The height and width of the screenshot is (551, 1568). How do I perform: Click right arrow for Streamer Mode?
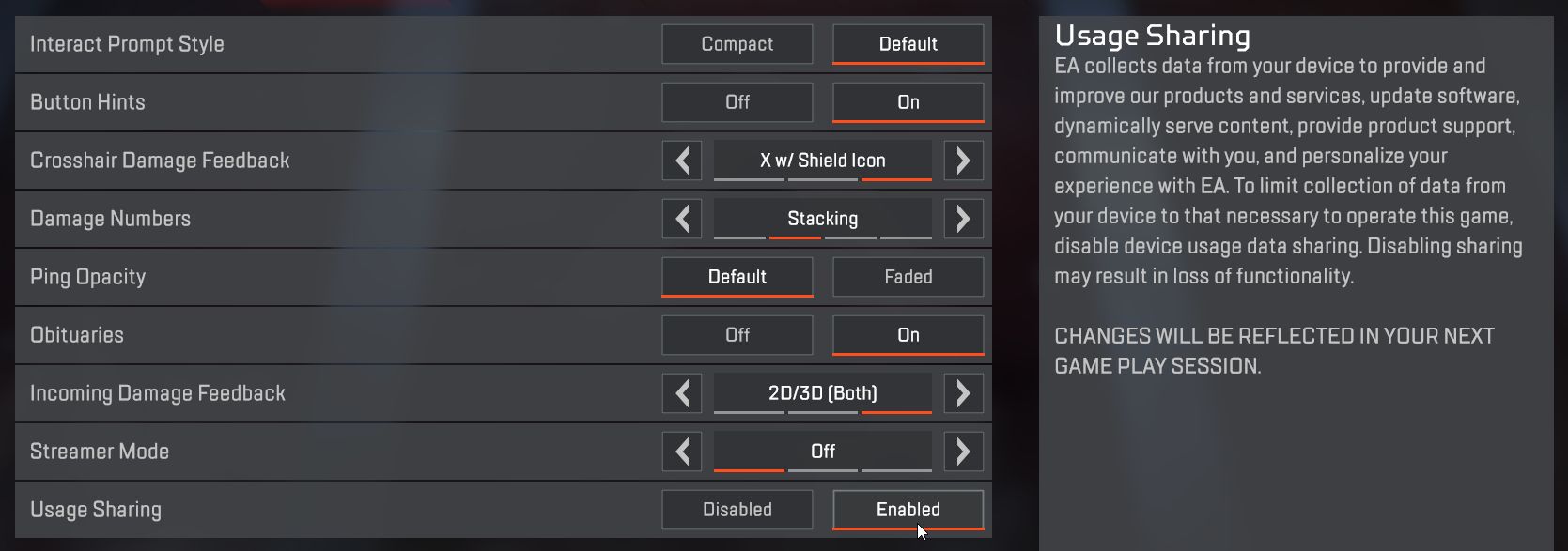click(963, 452)
